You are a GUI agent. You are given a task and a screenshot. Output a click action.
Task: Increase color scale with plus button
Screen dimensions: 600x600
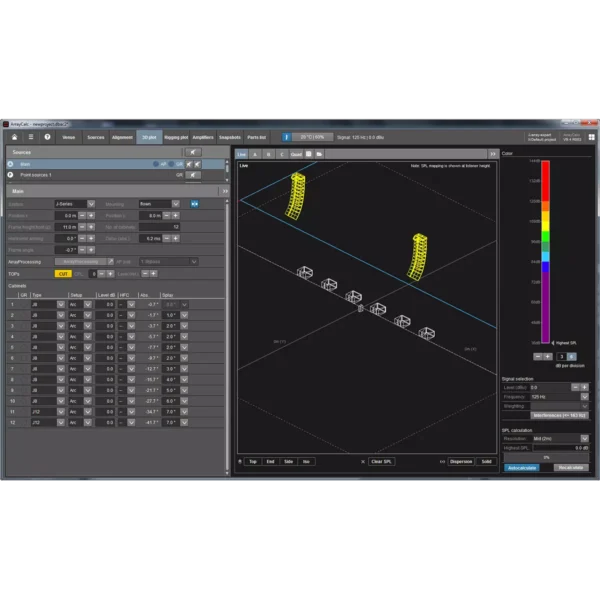[x=548, y=357]
